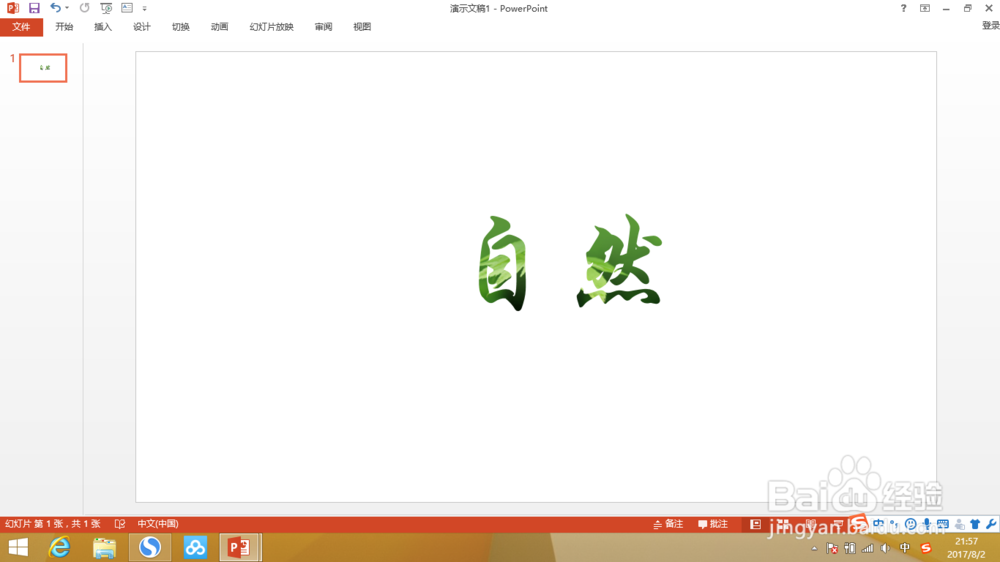This screenshot has height=562, width=1000.
Task: Select slide 1 thumbnail
Action: coord(43,68)
